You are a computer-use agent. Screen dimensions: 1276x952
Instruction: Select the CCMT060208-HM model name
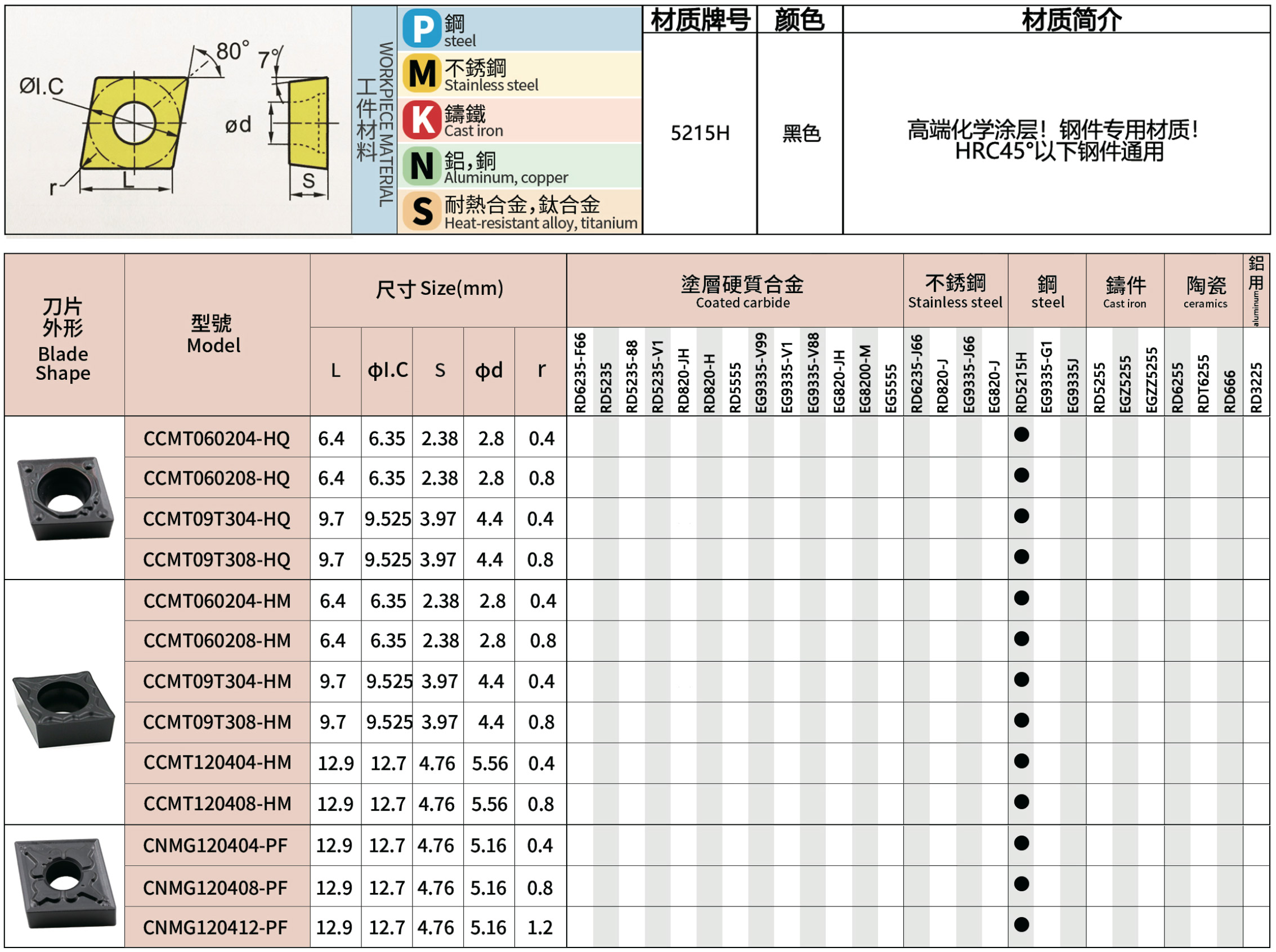click(x=217, y=641)
